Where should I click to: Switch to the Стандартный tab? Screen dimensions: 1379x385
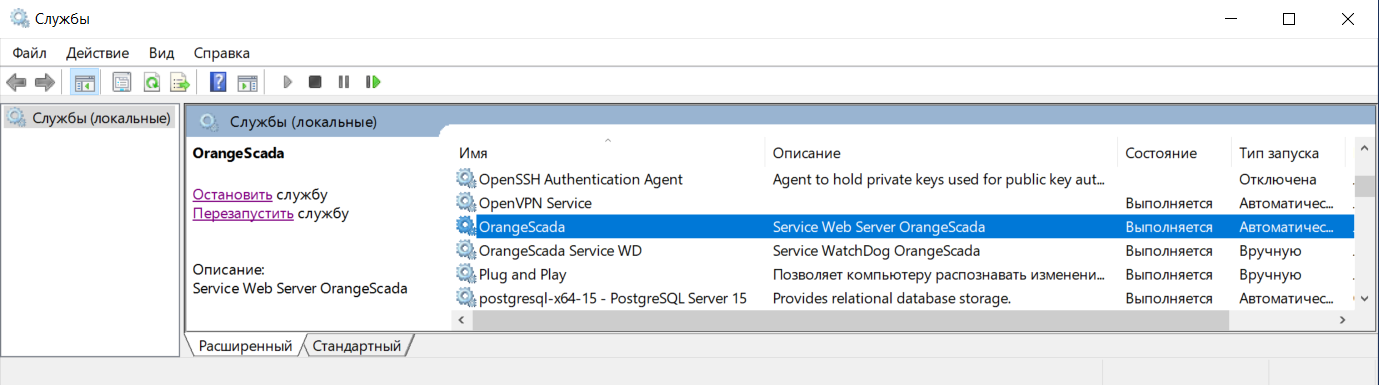pos(357,346)
